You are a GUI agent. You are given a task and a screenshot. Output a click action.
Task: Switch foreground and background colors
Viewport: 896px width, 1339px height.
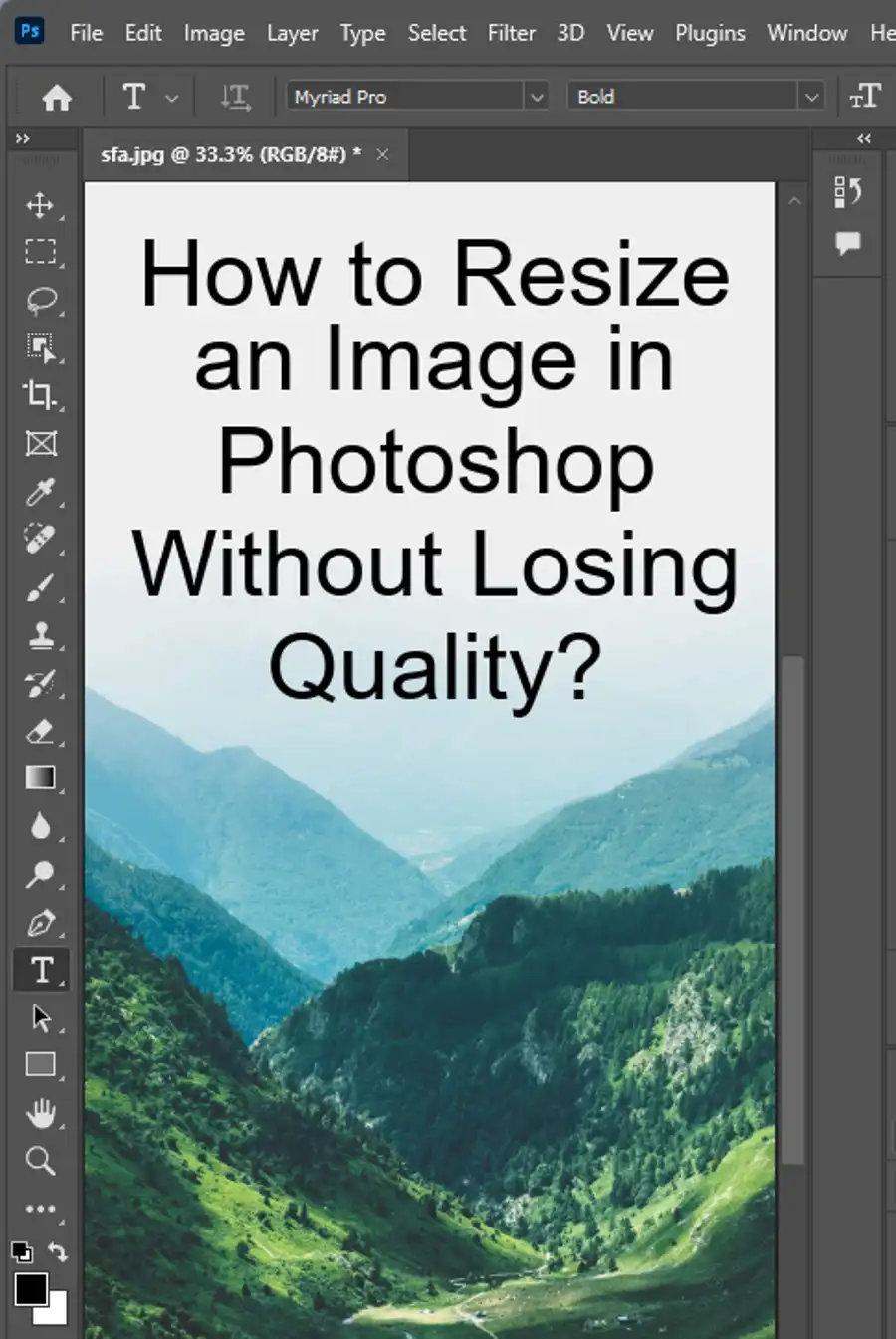pyautogui.click(x=58, y=1252)
